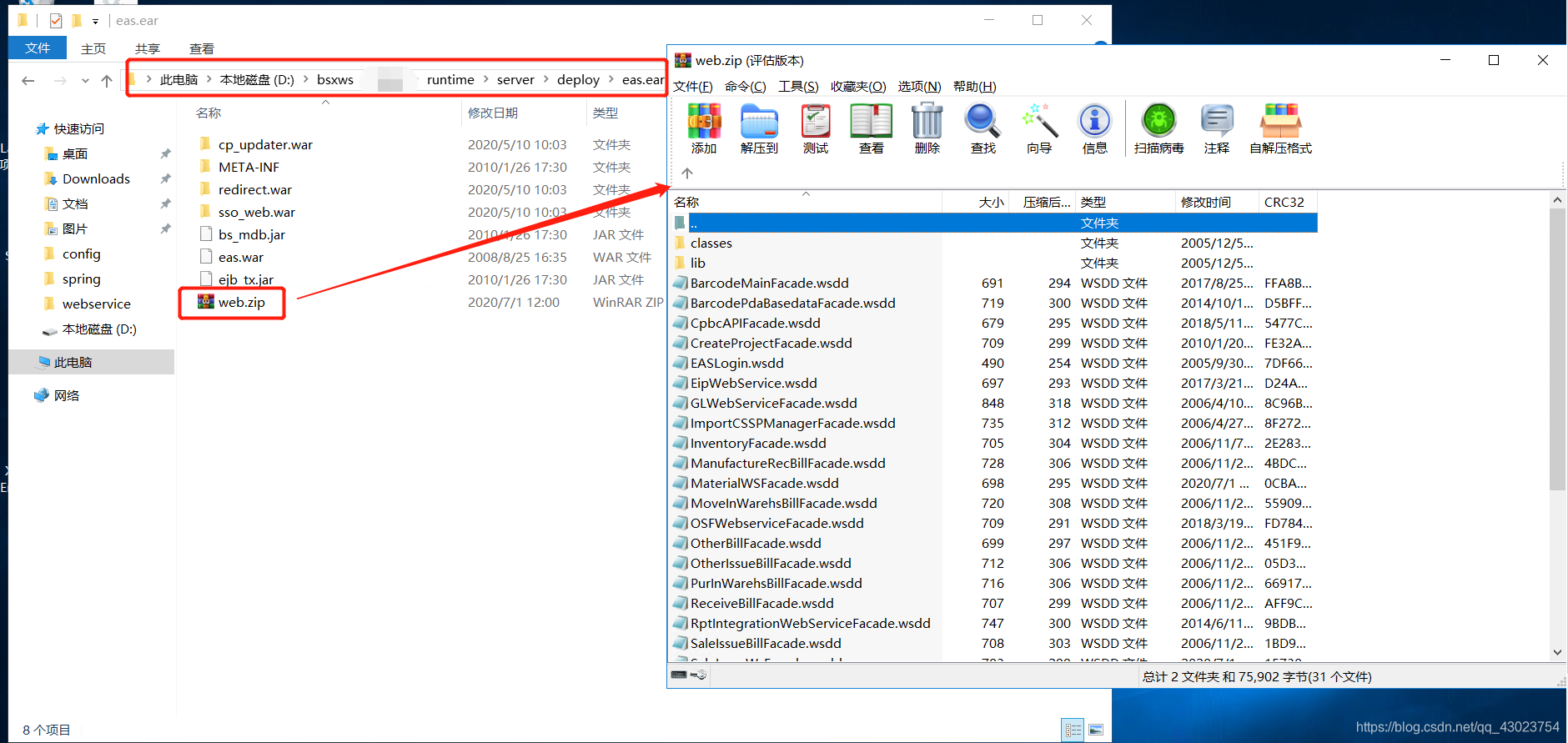Select web.zip file in Explorer
The width and height of the screenshot is (1568, 743).
pyautogui.click(x=242, y=302)
